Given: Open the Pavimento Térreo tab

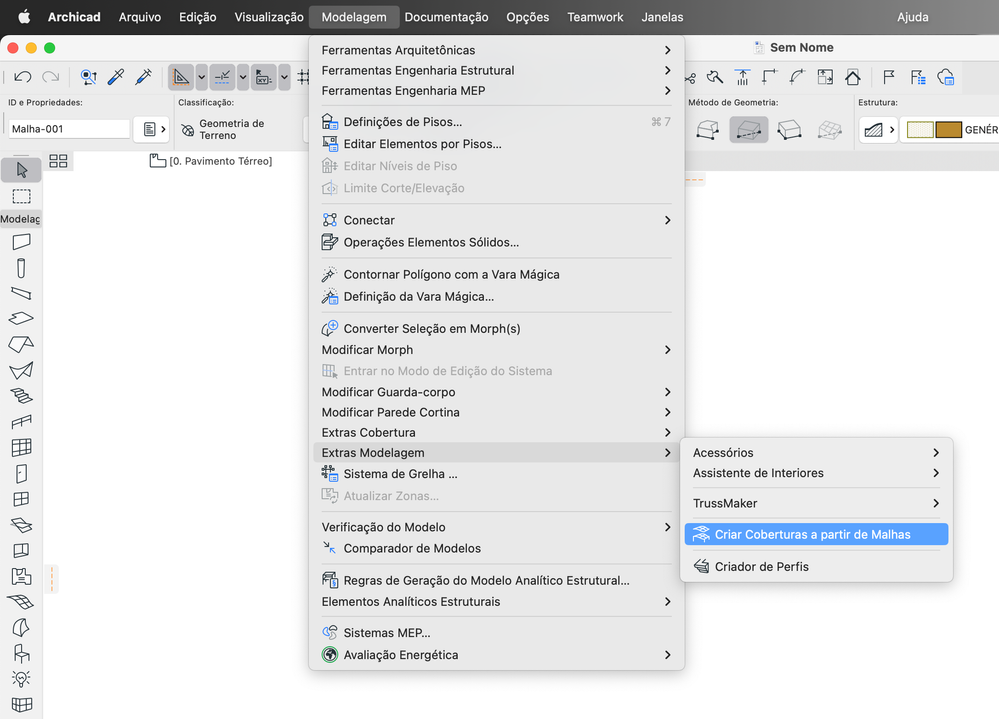Looking at the screenshot, I should [x=211, y=161].
